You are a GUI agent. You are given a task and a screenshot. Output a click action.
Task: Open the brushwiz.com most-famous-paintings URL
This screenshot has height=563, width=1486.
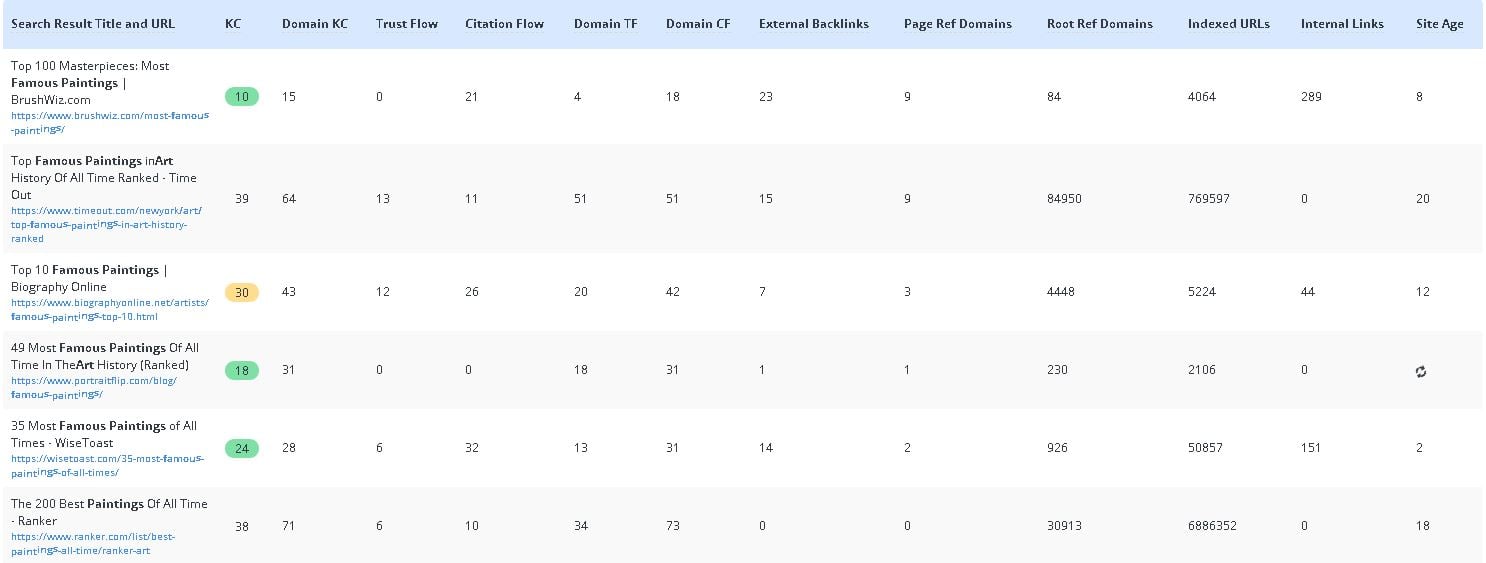point(110,122)
